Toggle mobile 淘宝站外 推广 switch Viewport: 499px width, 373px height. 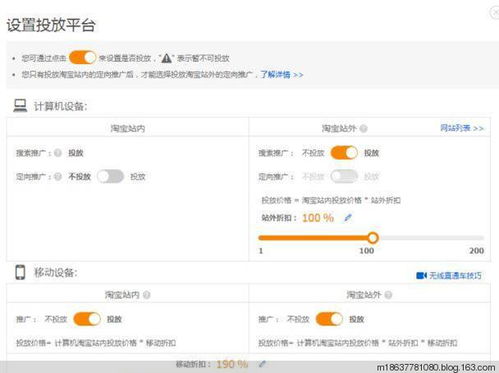pos(329,319)
